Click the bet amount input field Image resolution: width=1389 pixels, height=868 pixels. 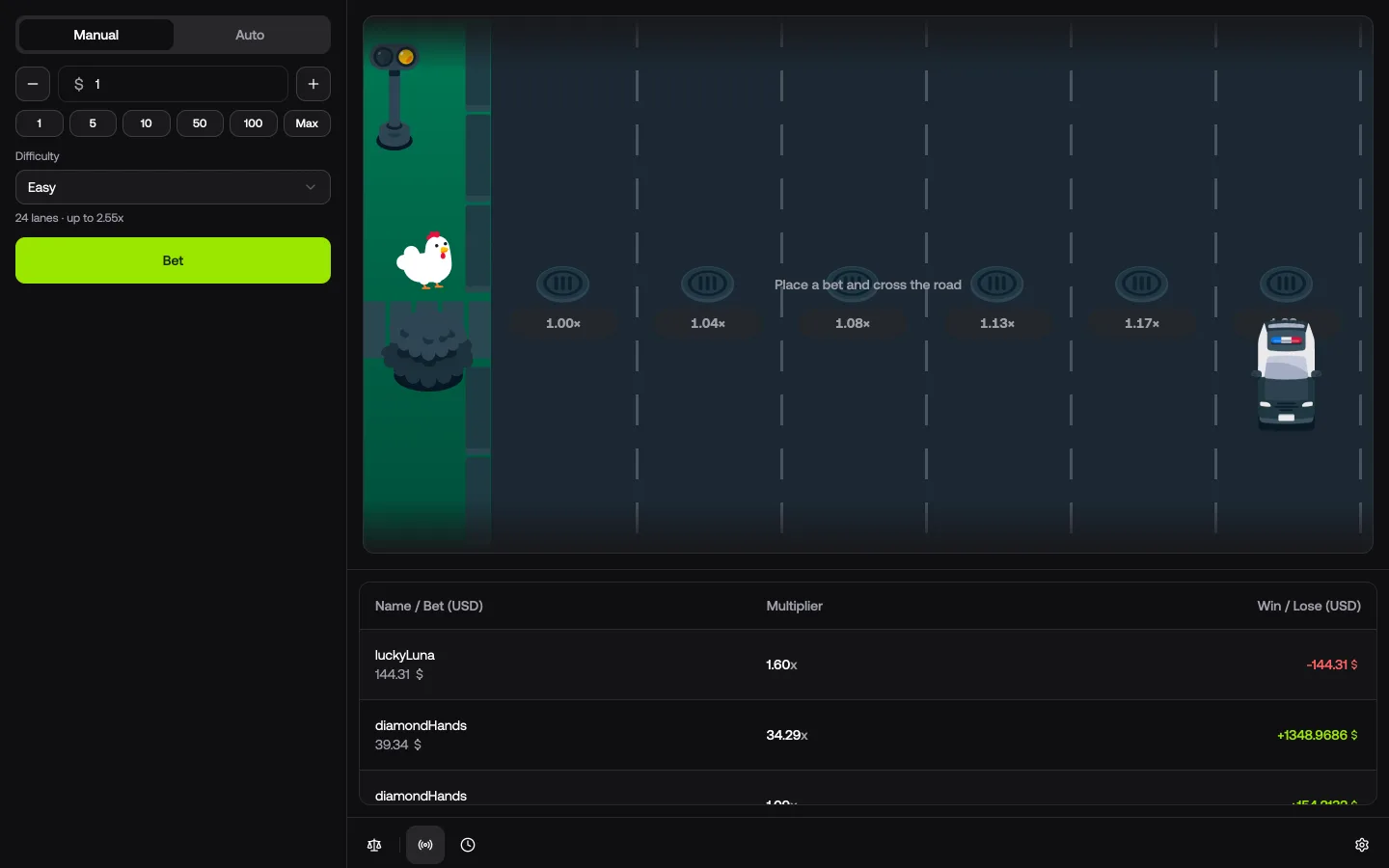(x=174, y=84)
